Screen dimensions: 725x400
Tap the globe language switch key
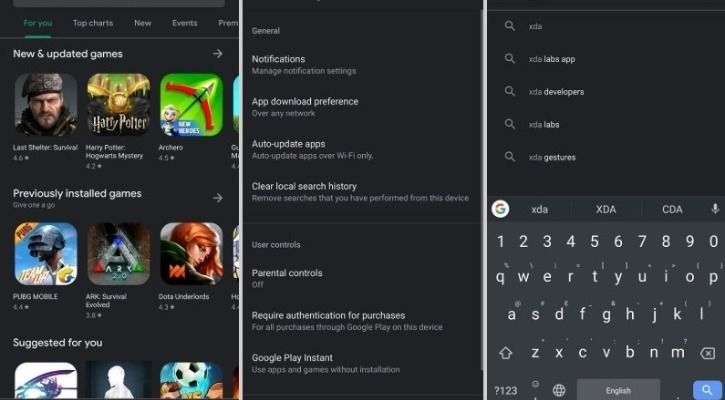559,391
